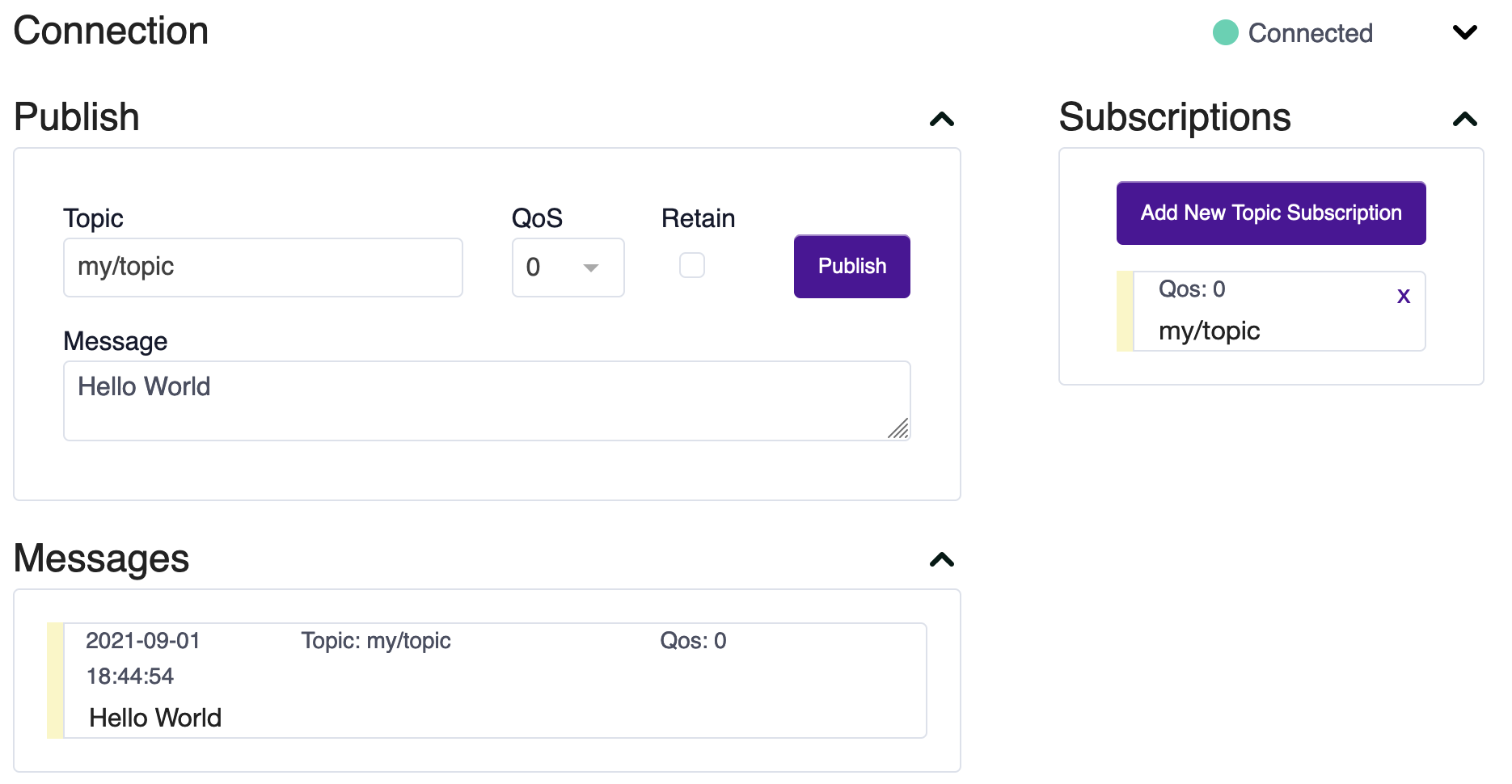
Task: Enable the Retain checkbox
Action: [x=692, y=265]
